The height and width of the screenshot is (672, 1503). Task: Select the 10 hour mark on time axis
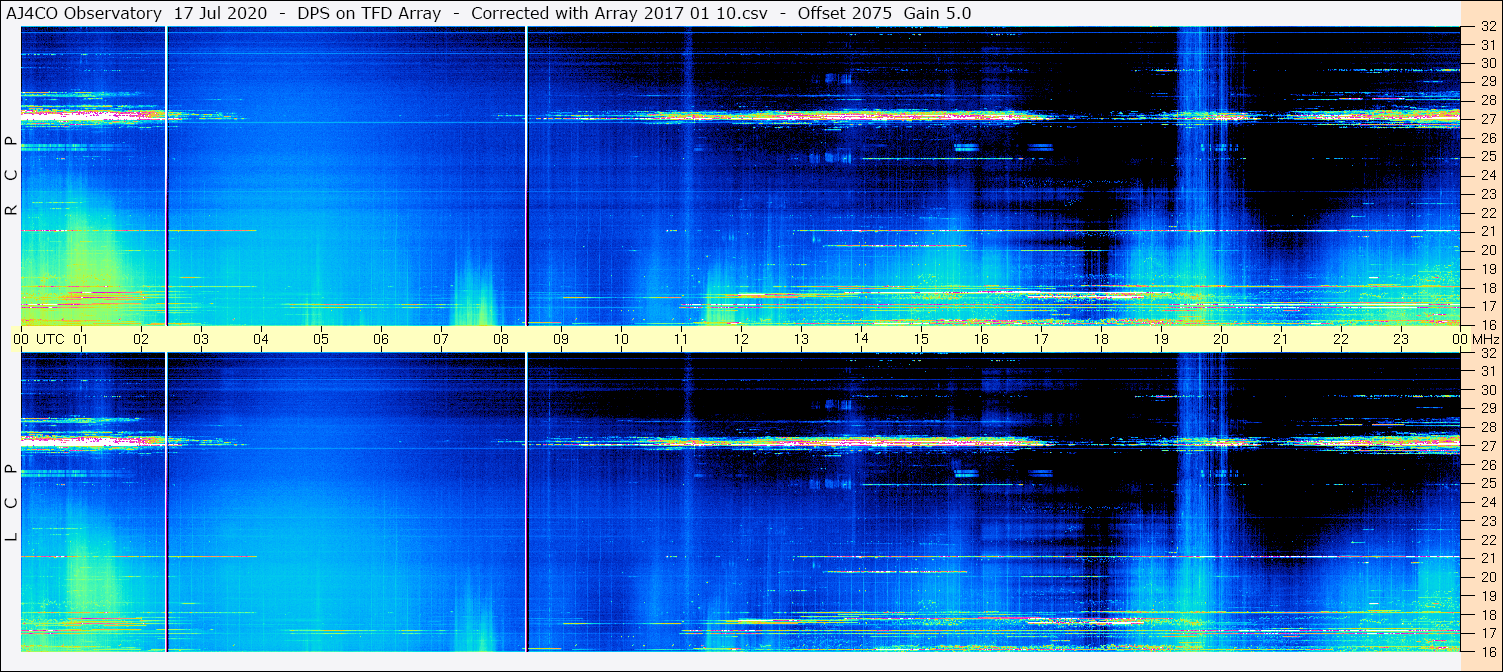coord(621,339)
